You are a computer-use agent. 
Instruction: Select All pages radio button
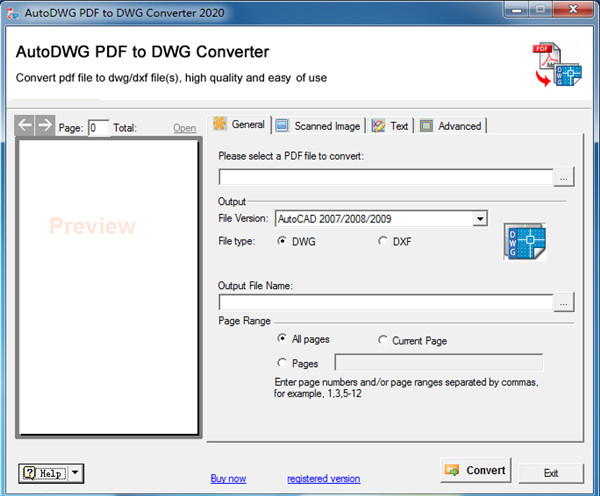click(282, 338)
